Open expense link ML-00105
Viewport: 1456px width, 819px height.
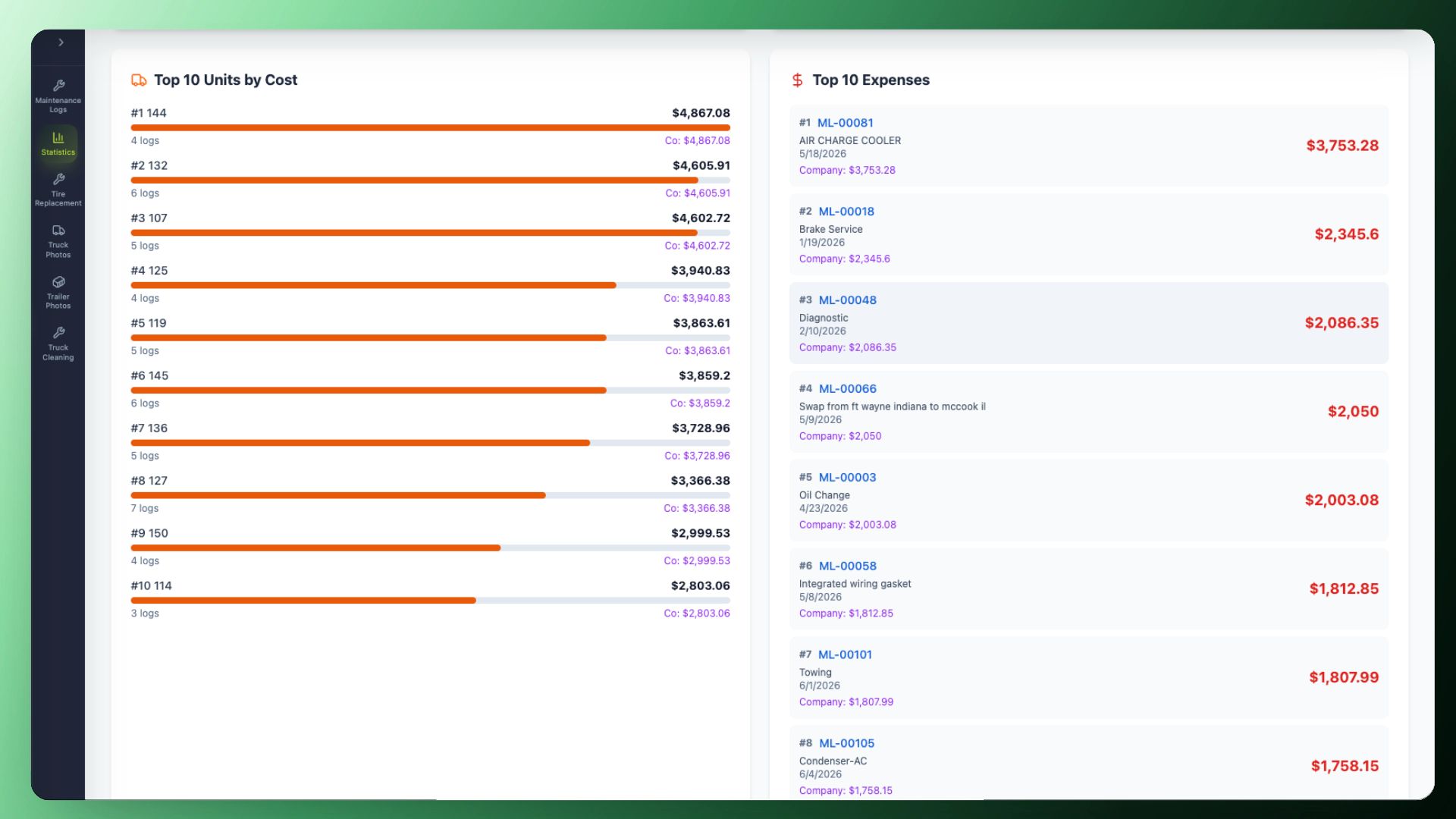click(846, 744)
